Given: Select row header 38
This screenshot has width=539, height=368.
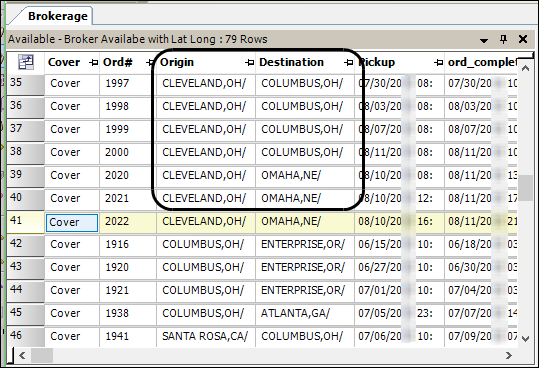Looking at the screenshot, I should click(x=25, y=152).
